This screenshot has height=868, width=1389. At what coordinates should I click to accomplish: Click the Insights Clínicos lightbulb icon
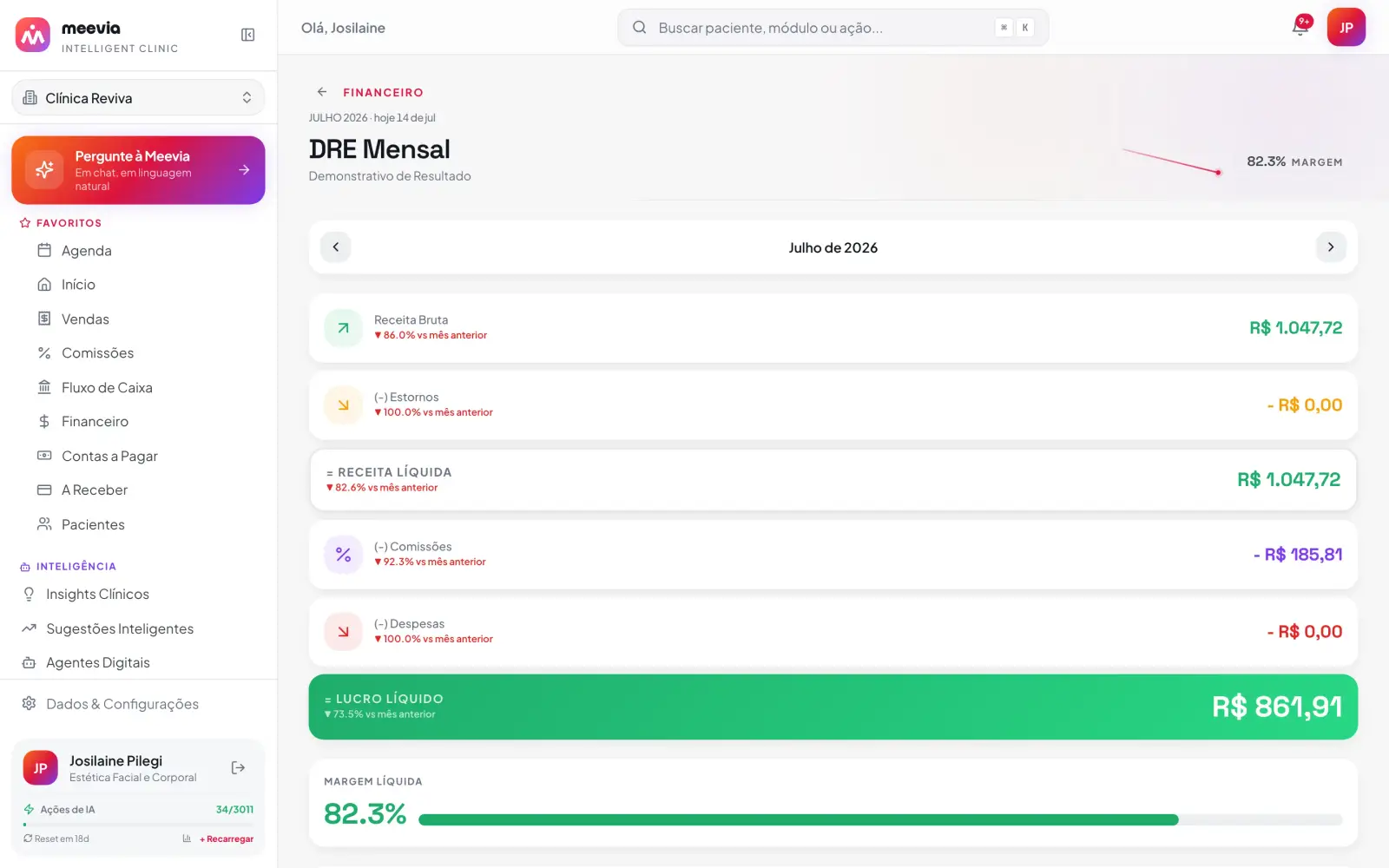pos(29,594)
